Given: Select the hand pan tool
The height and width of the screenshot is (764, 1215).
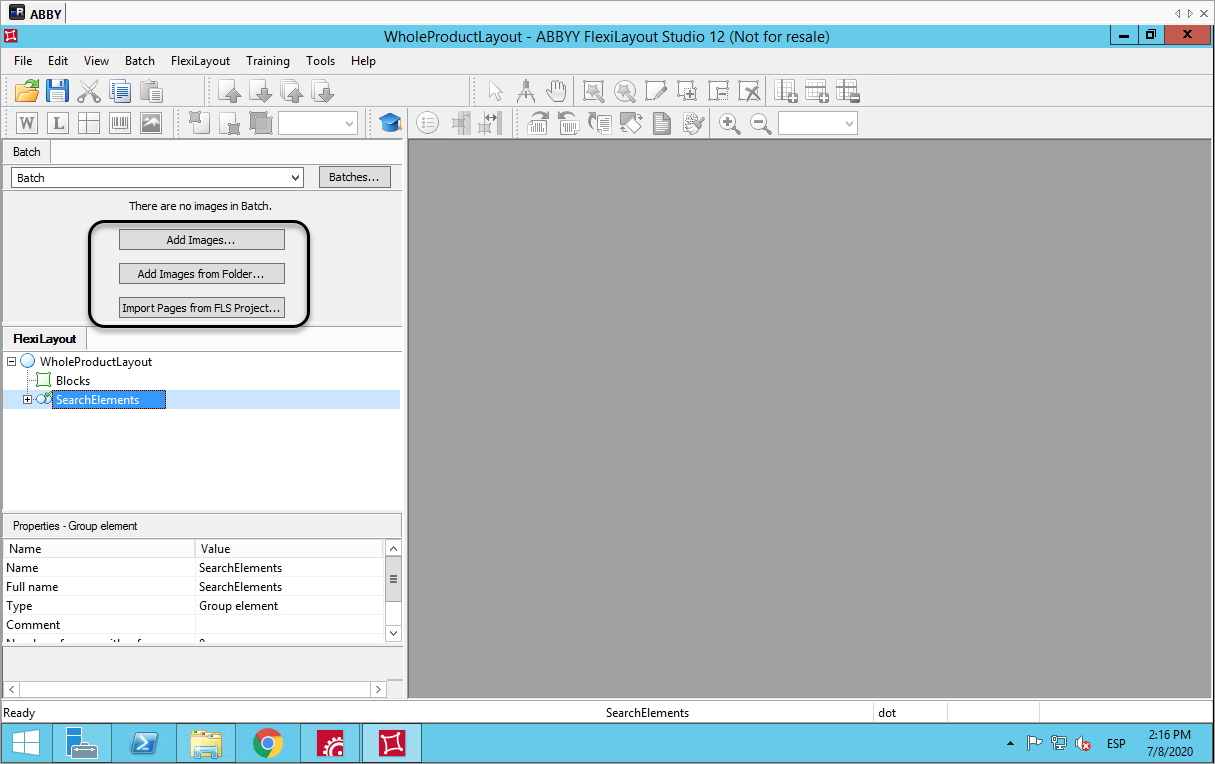Looking at the screenshot, I should click(556, 91).
